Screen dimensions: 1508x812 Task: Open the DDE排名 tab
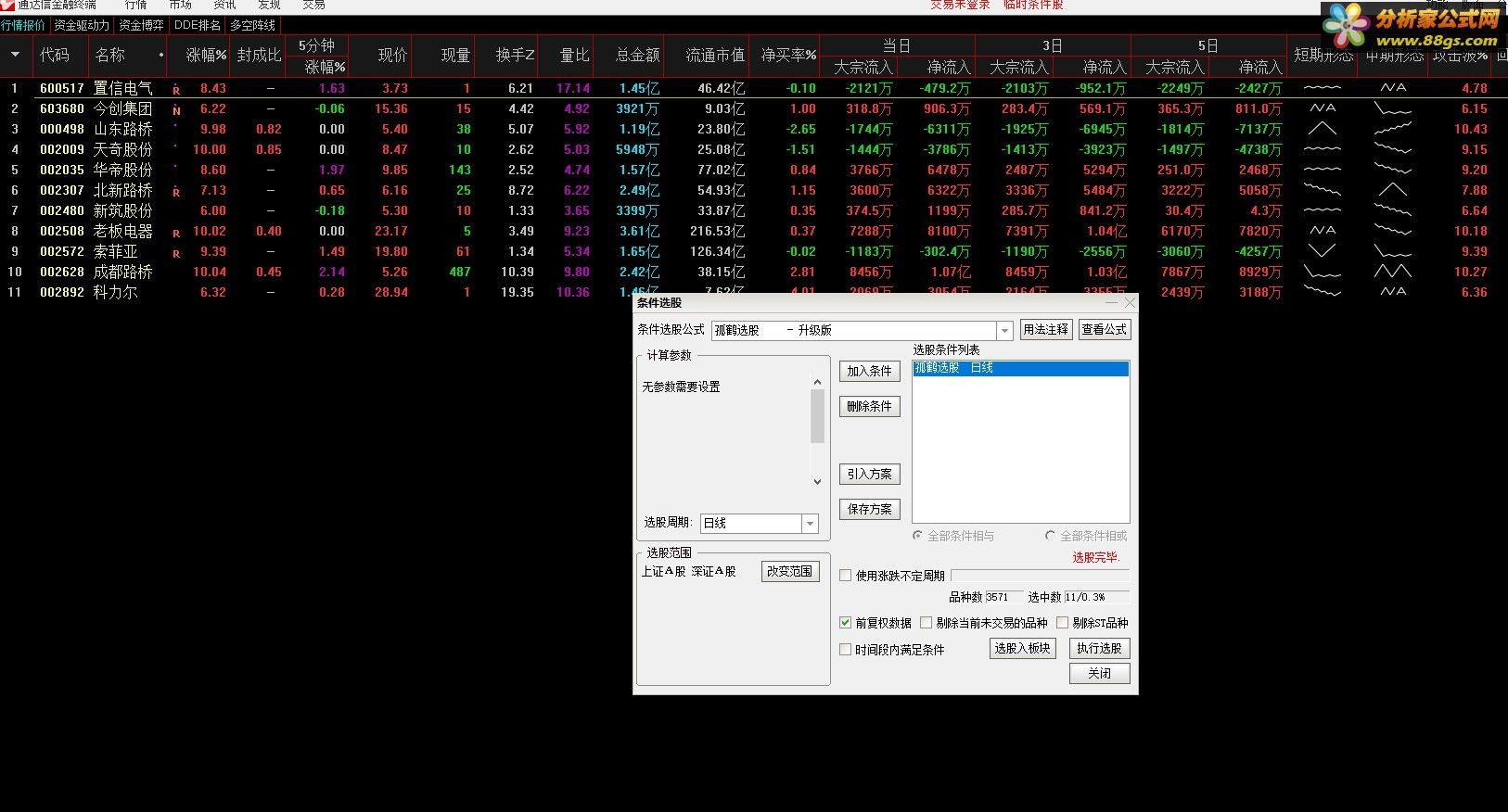(x=198, y=25)
